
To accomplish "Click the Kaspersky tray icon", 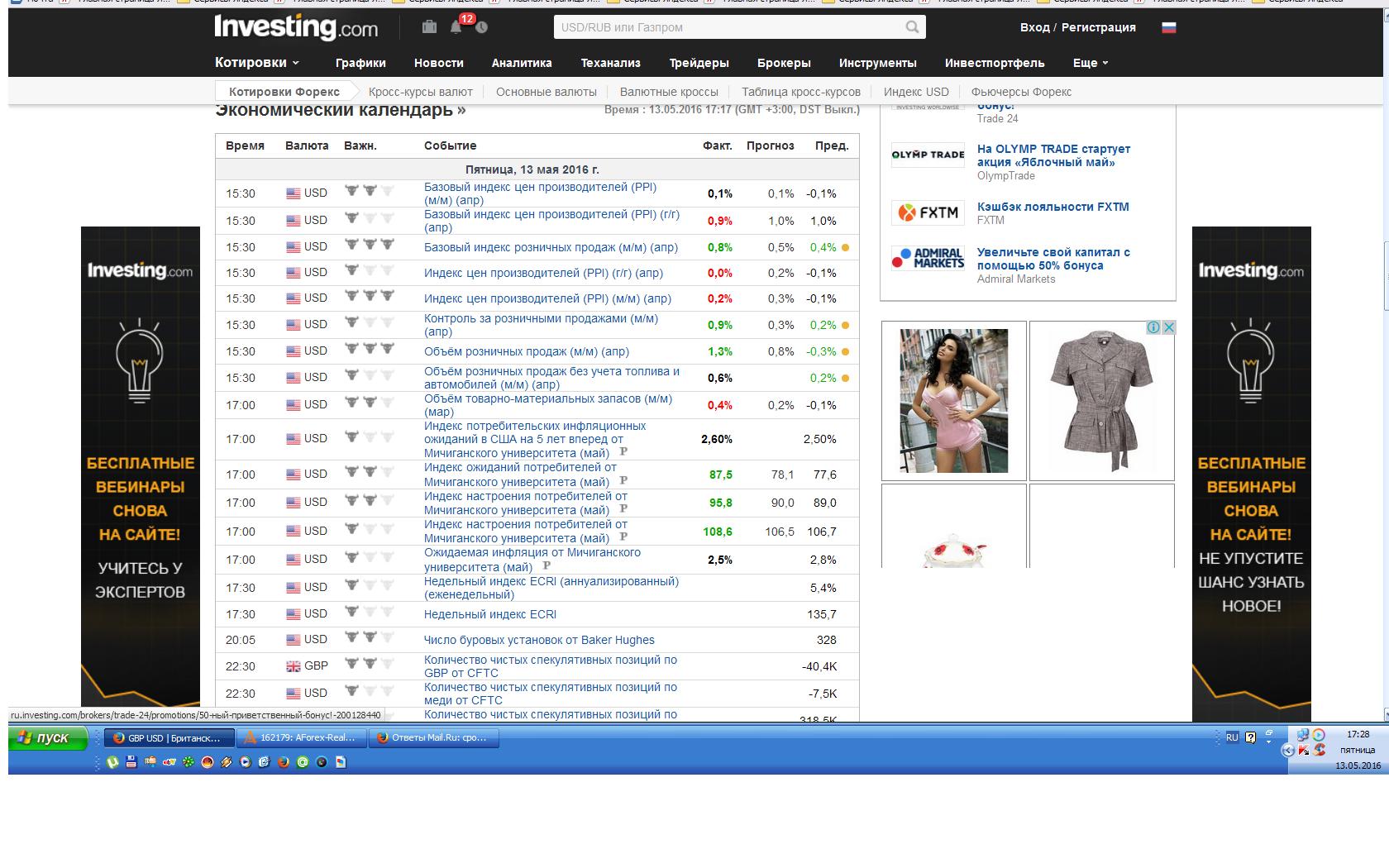I will [1304, 750].
